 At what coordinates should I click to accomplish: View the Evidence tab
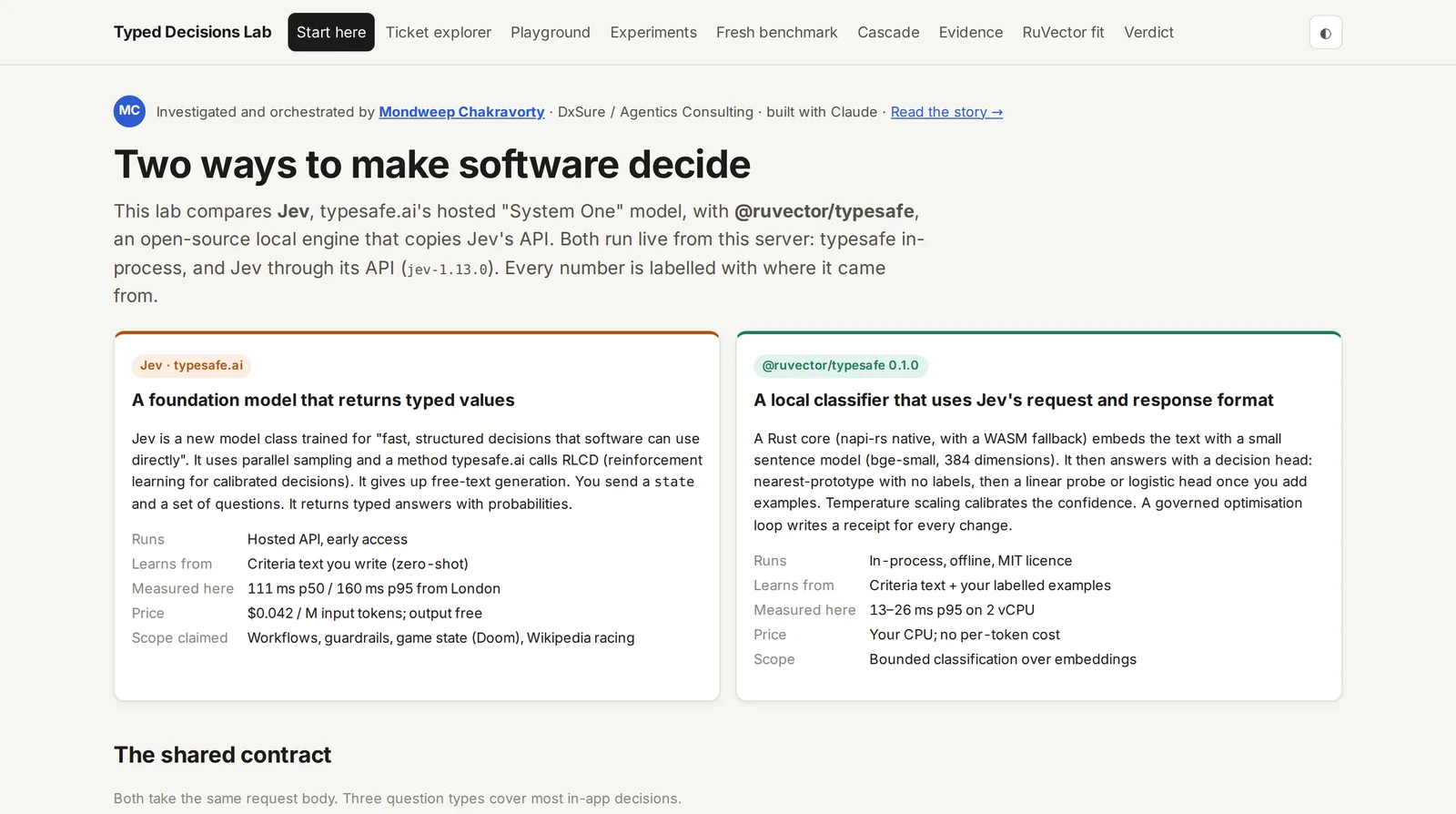pyautogui.click(x=971, y=32)
